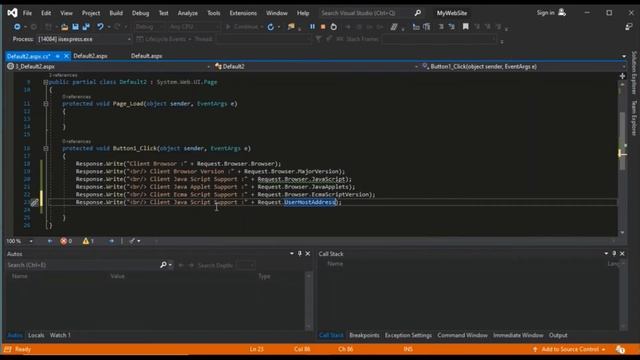The height and width of the screenshot is (360, 640).
Task: Click the Open File folder icon
Action: pos(64,27)
